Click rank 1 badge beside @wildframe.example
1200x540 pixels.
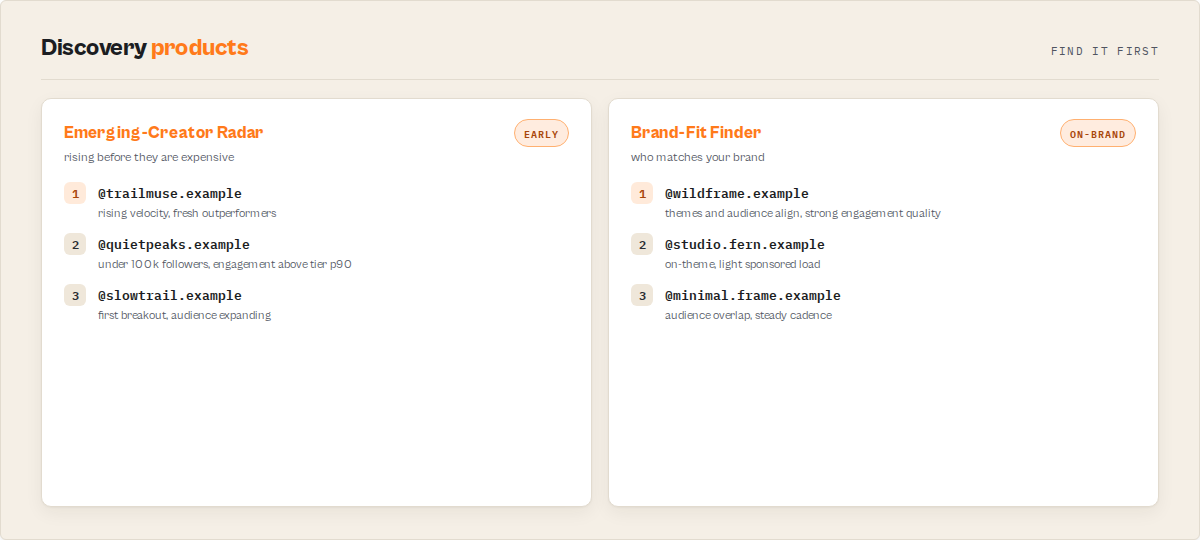pyautogui.click(x=642, y=193)
